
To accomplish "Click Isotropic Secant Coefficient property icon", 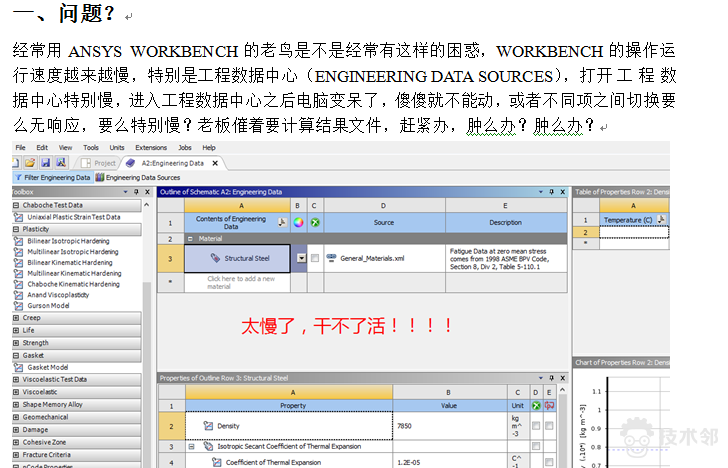I will 208,446.
